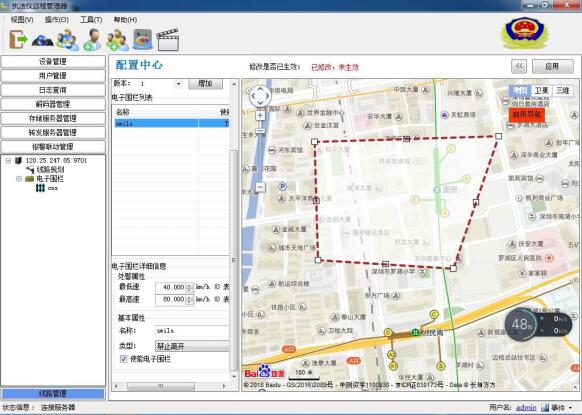The width and height of the screenshot is (582, 415).
Task: Click the server icon beside 120.25.247.85:9701
Action: pos(18,160)
